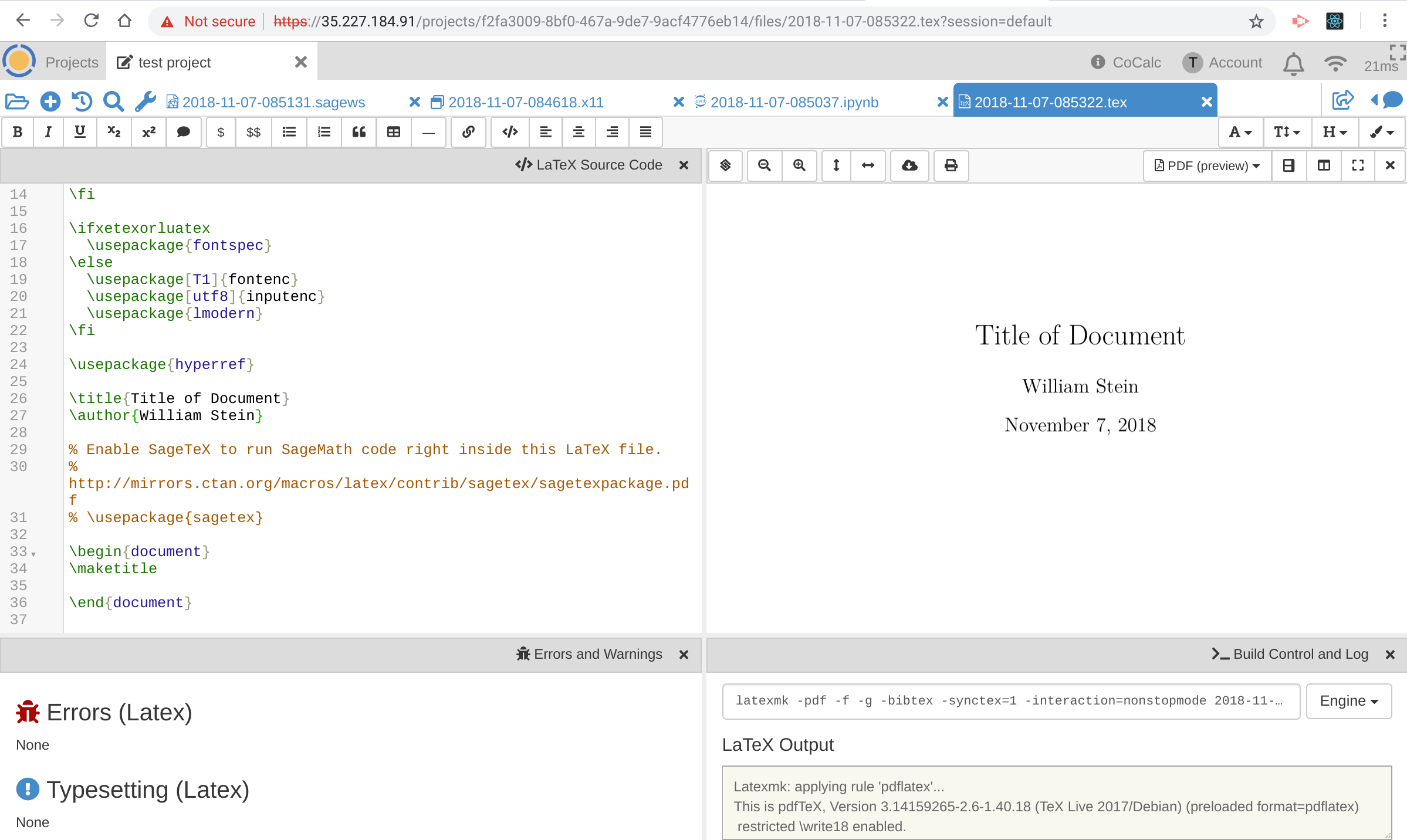Insert link with chain icon
The height and width of the screenshot is (840, 1407).
(x=468, y=132)
